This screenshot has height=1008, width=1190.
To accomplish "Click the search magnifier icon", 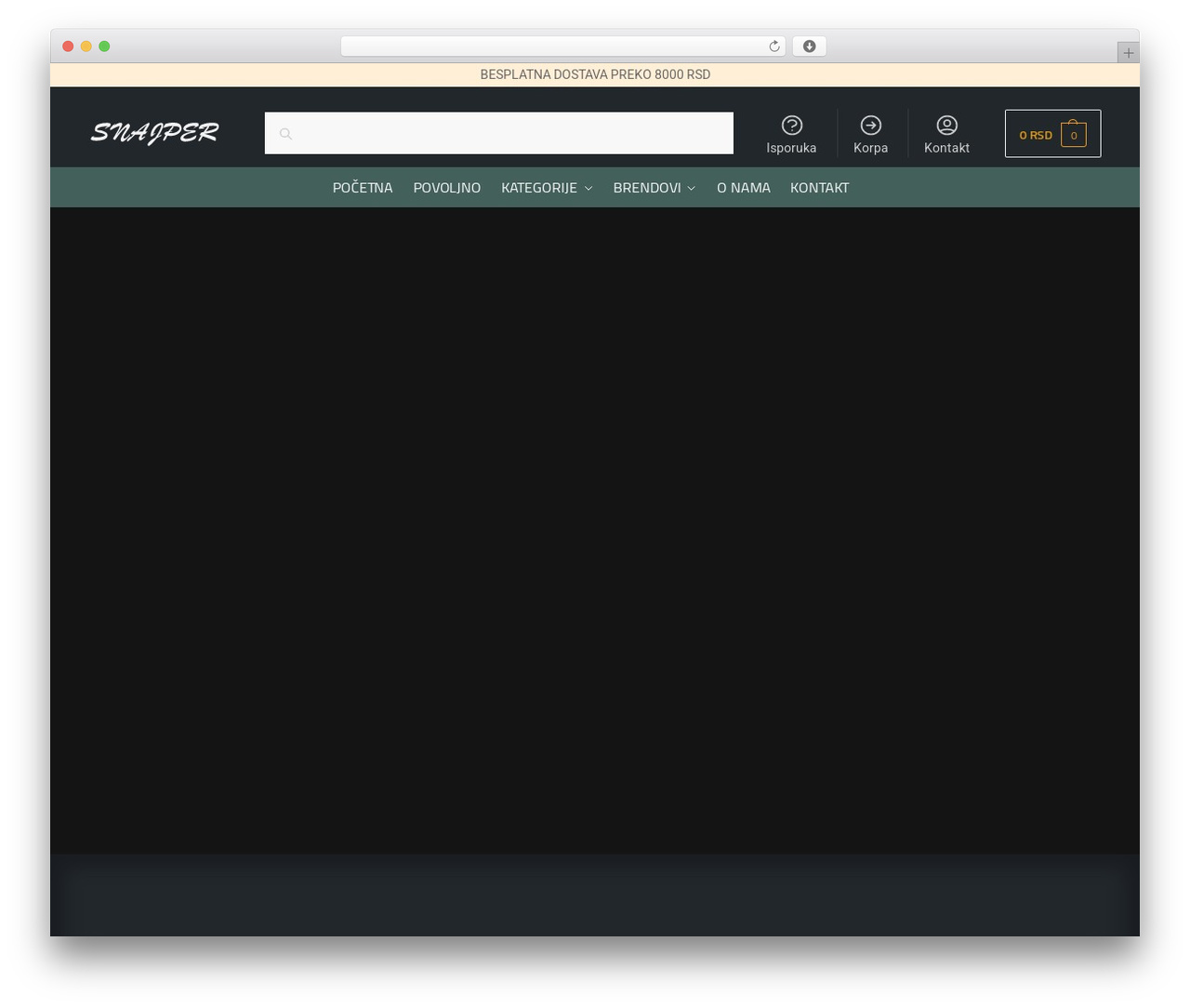I will click(285, 134).
